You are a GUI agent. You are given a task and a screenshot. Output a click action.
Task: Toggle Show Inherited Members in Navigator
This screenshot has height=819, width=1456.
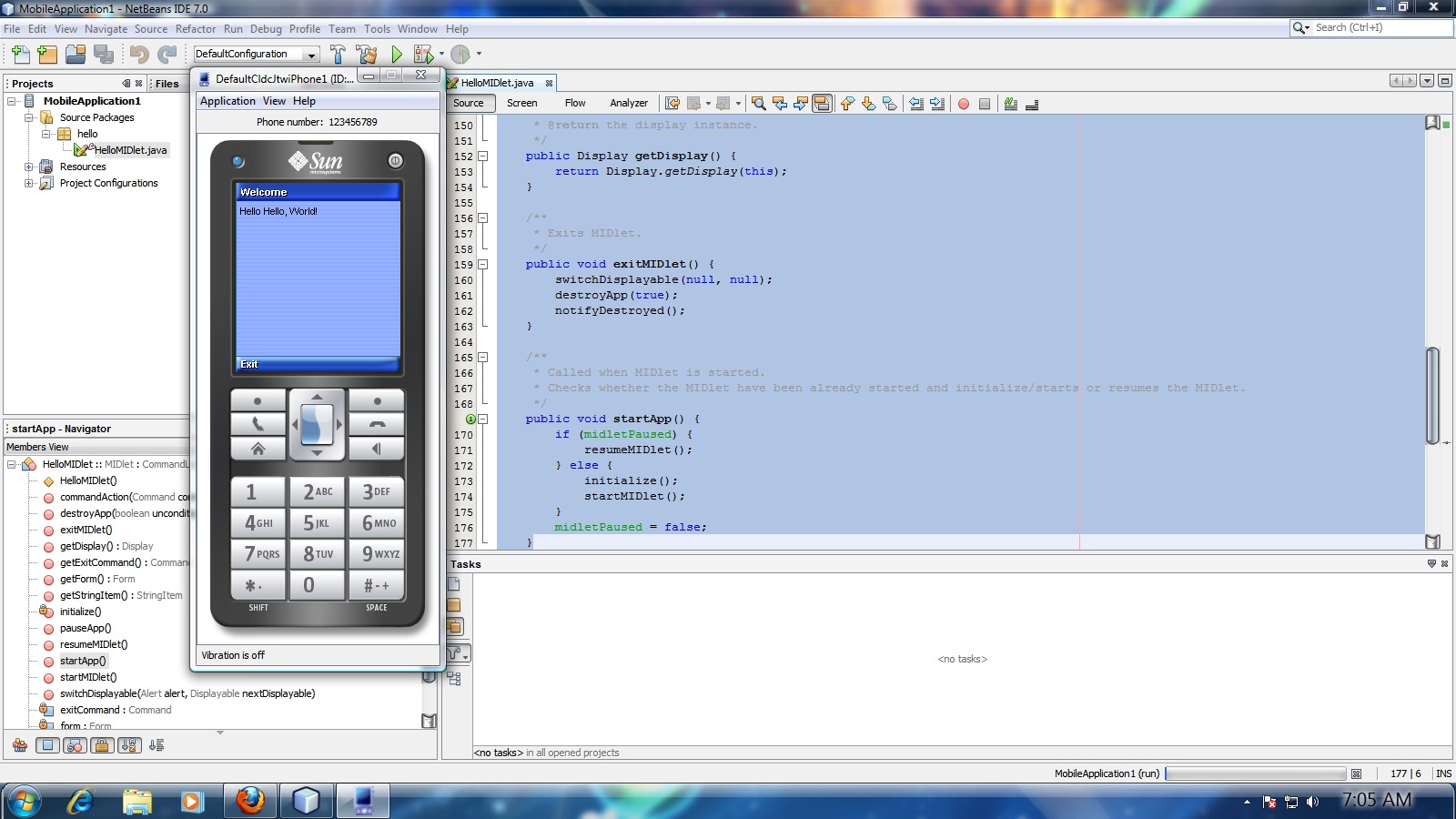(20, 744)
